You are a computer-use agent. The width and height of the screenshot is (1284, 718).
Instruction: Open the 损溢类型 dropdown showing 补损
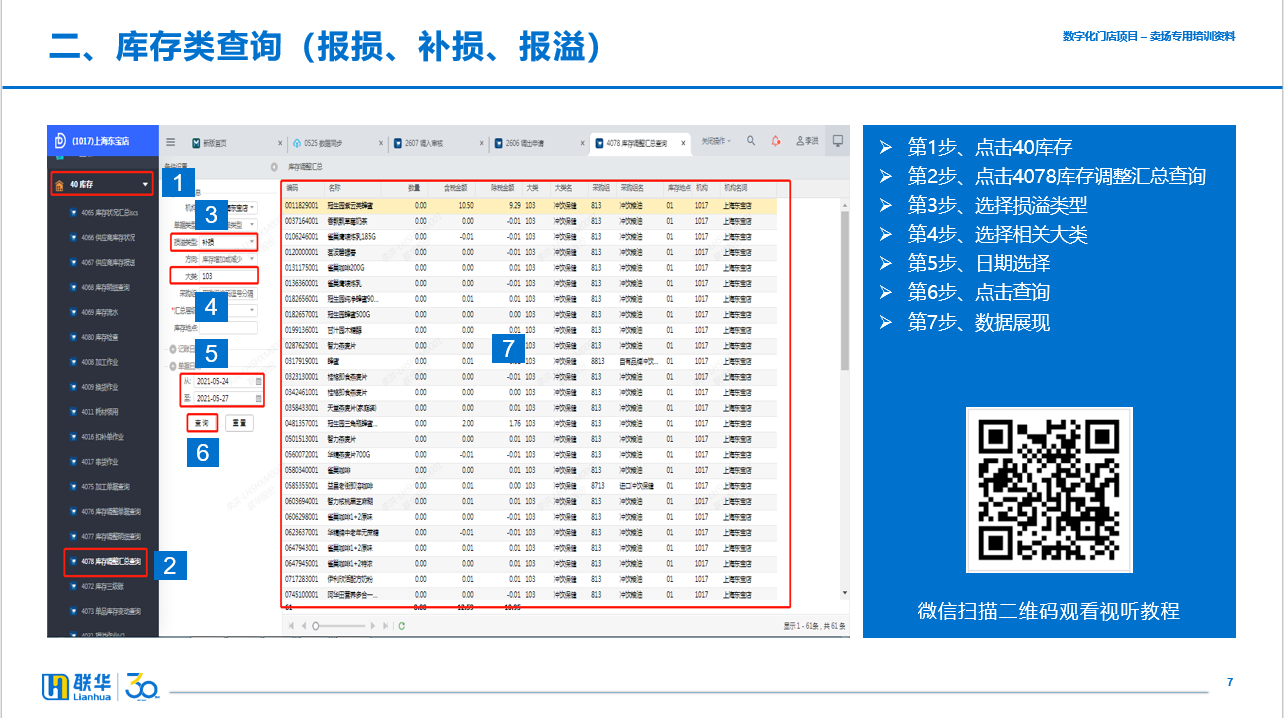tap(227, 242)
